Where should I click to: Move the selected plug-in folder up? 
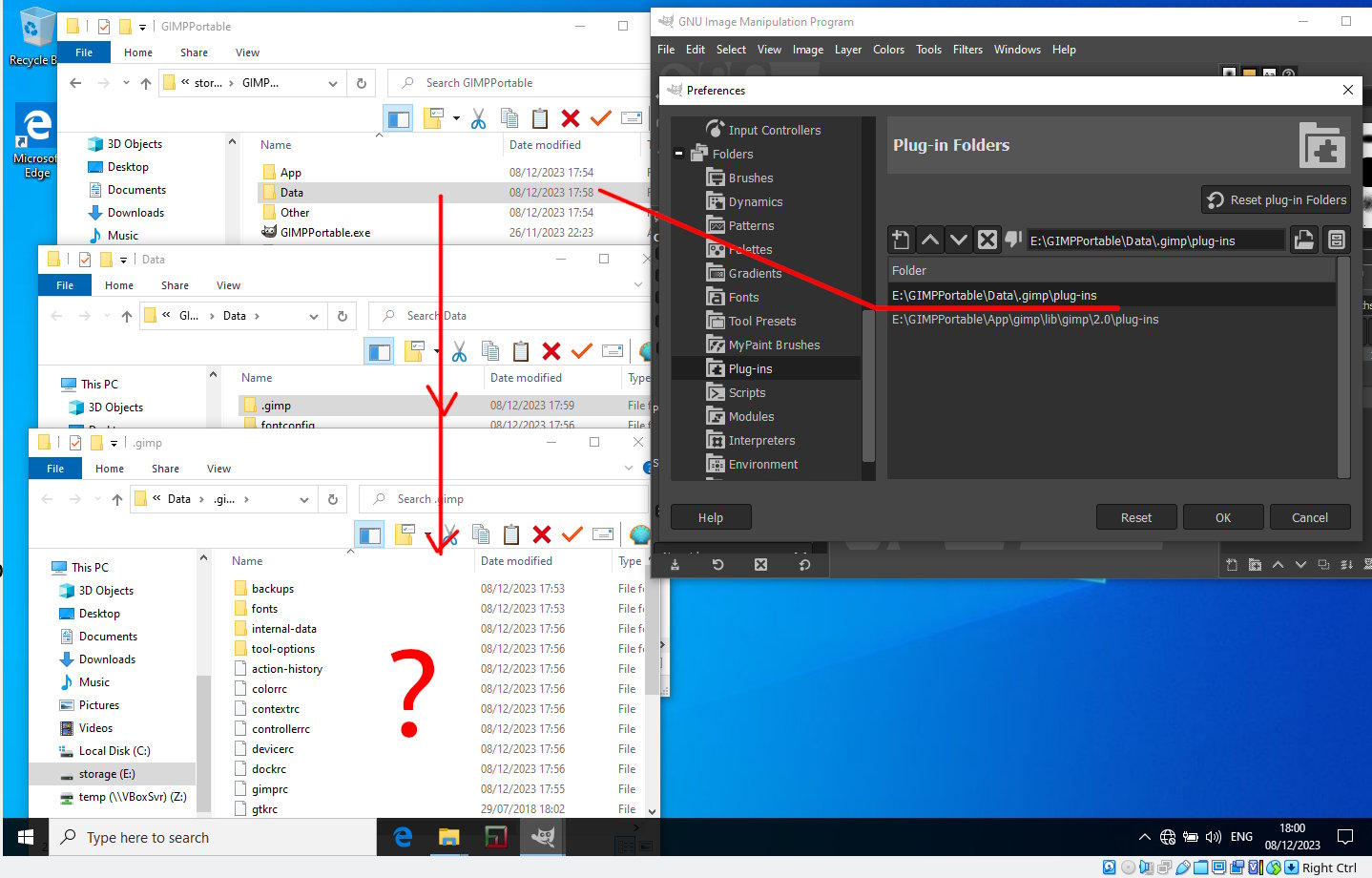pyautogui.click(x=929, y=240)
